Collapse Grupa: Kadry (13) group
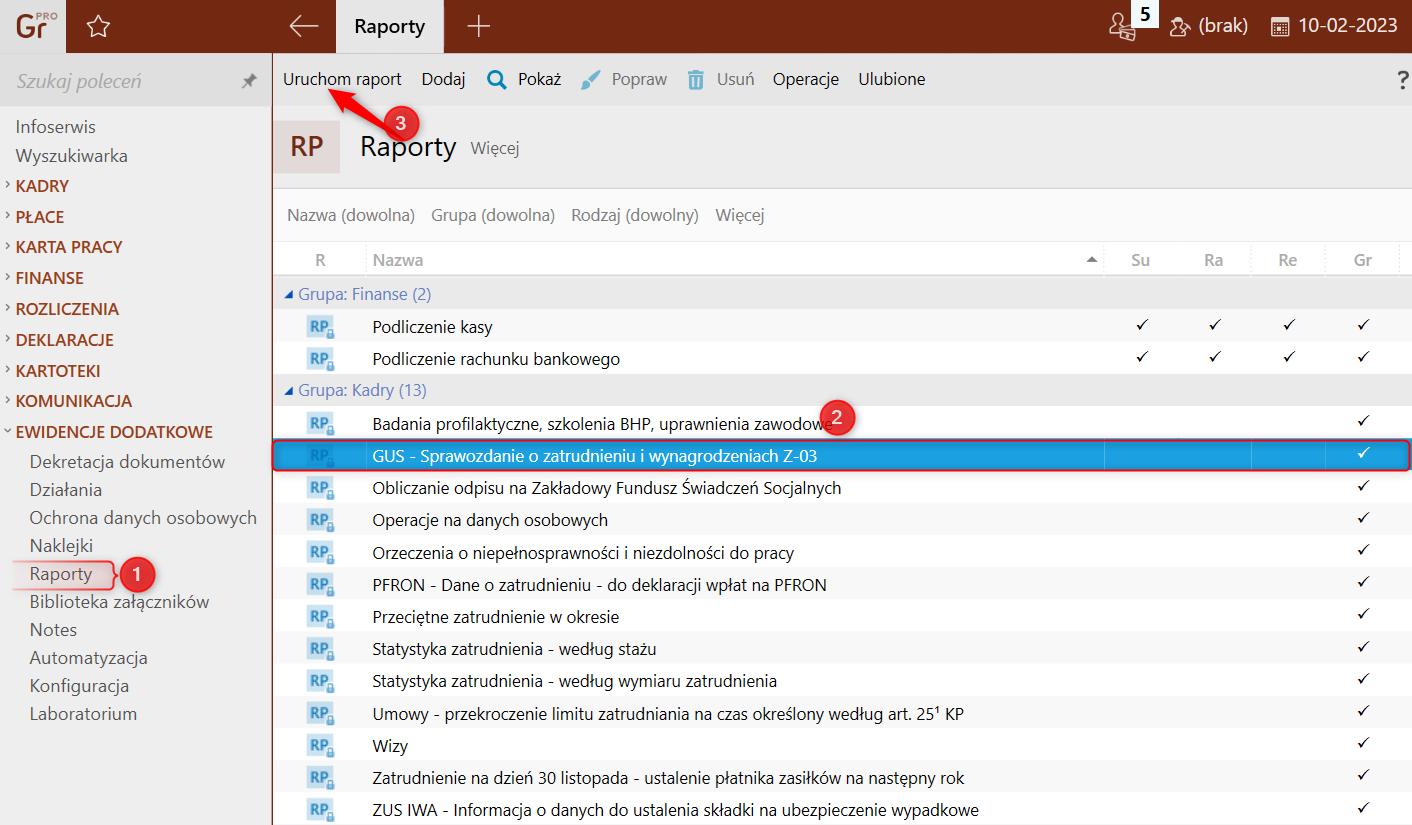The height and width of the screenshot is (825, 1412). click(x=290, y=391)
